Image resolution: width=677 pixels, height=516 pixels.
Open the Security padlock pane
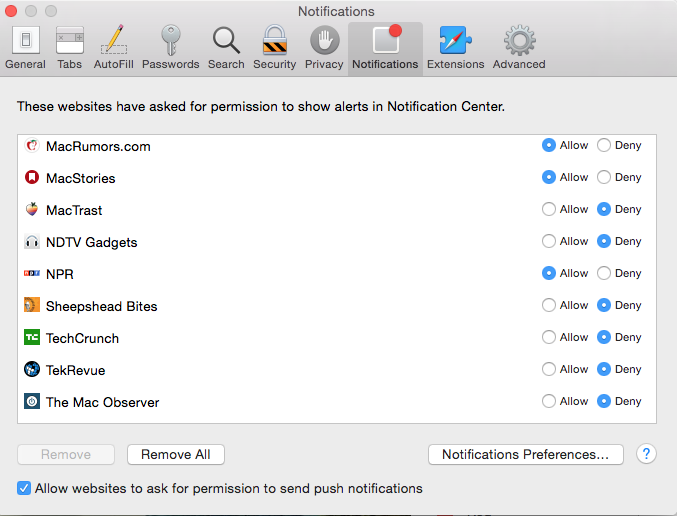(275, 48)
